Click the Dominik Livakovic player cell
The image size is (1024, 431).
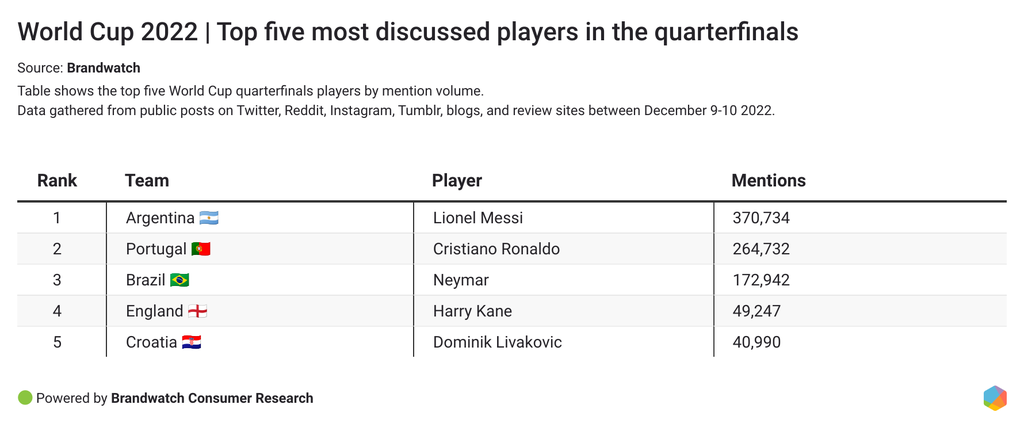coord(497,342)
